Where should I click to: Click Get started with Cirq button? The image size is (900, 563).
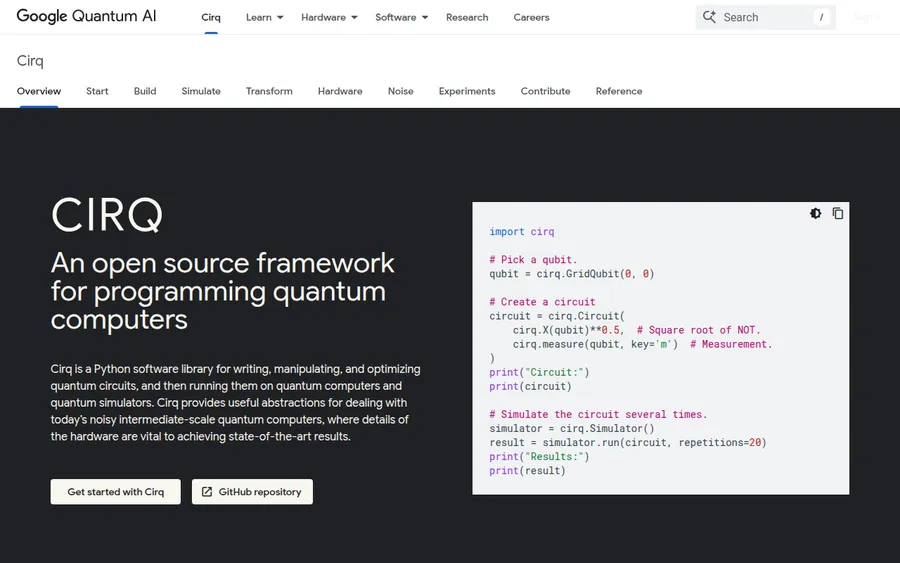point(115,492)
